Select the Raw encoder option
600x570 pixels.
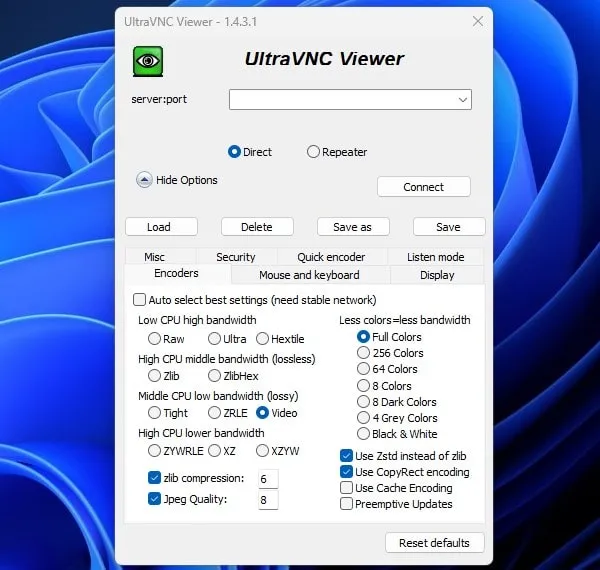point(154,339)
